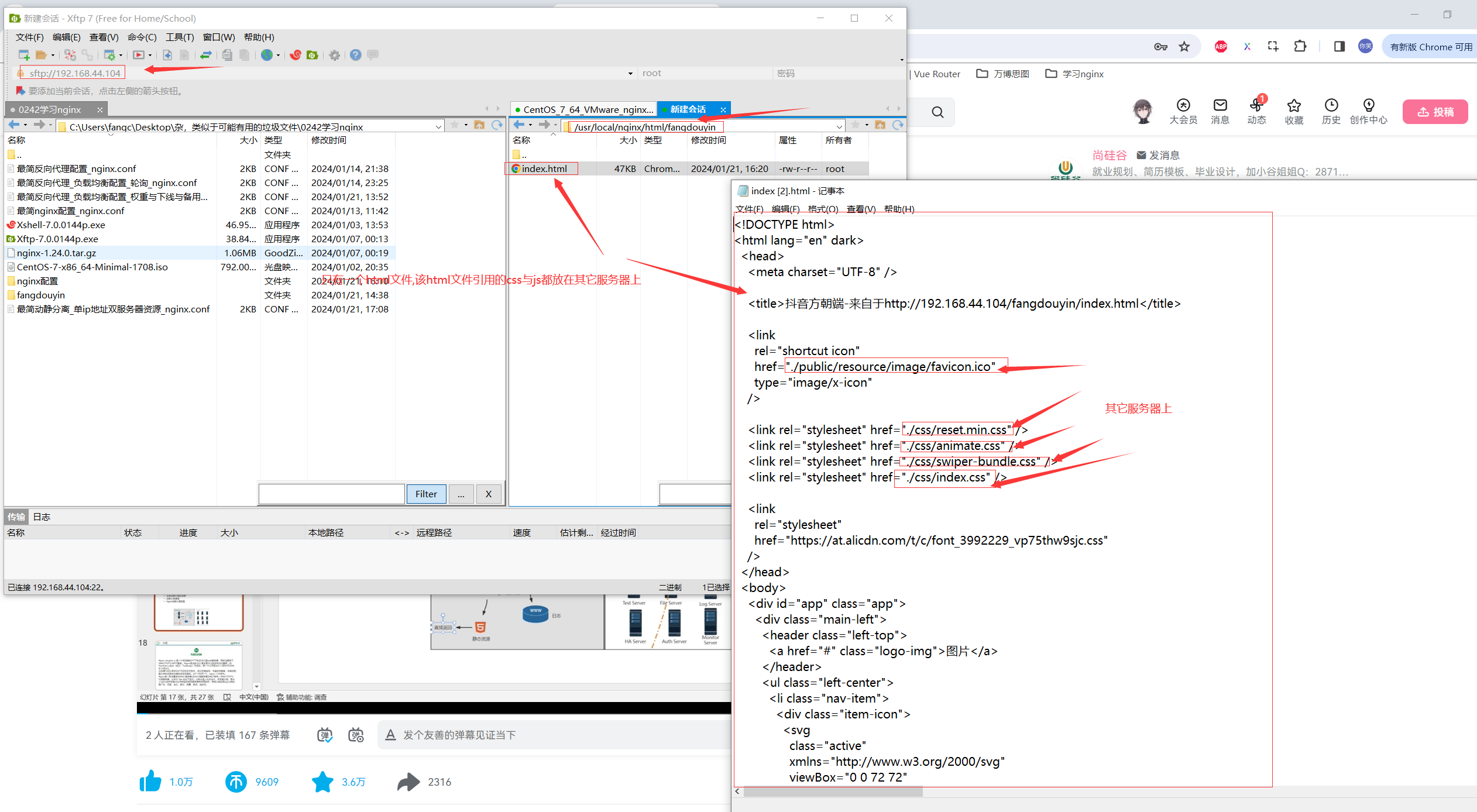
Task: Click the X button beside Filter
Action: [489, 494]
